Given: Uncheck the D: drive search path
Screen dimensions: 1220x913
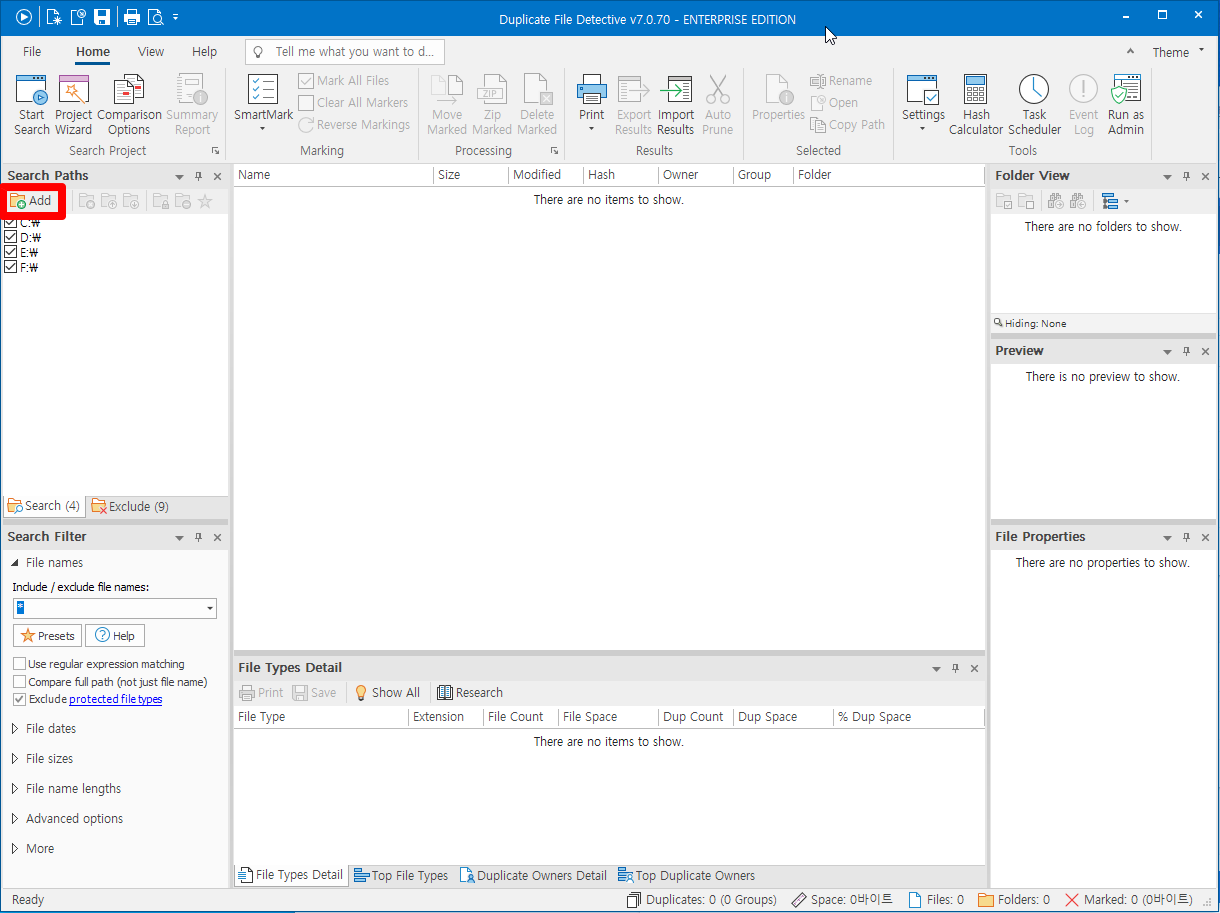Looking at the screenshot, I should [10, 237].
